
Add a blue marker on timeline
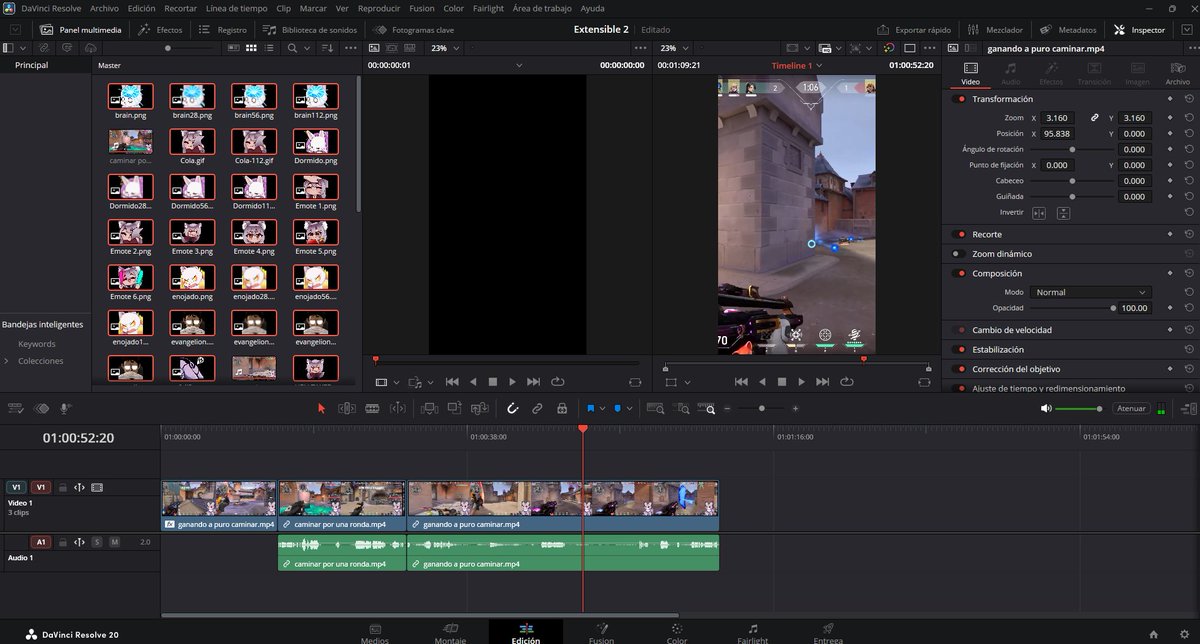click(617, 408)
